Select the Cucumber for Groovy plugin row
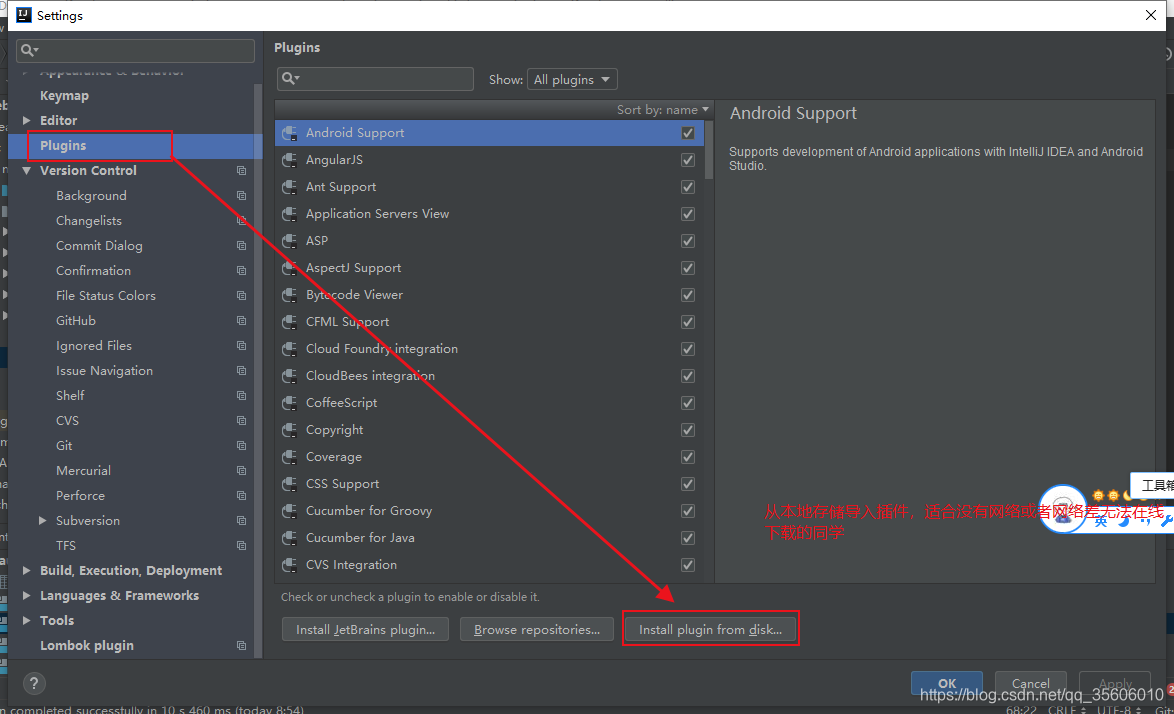The width and height of the screenshot is (1174, 714). [490, 511]
